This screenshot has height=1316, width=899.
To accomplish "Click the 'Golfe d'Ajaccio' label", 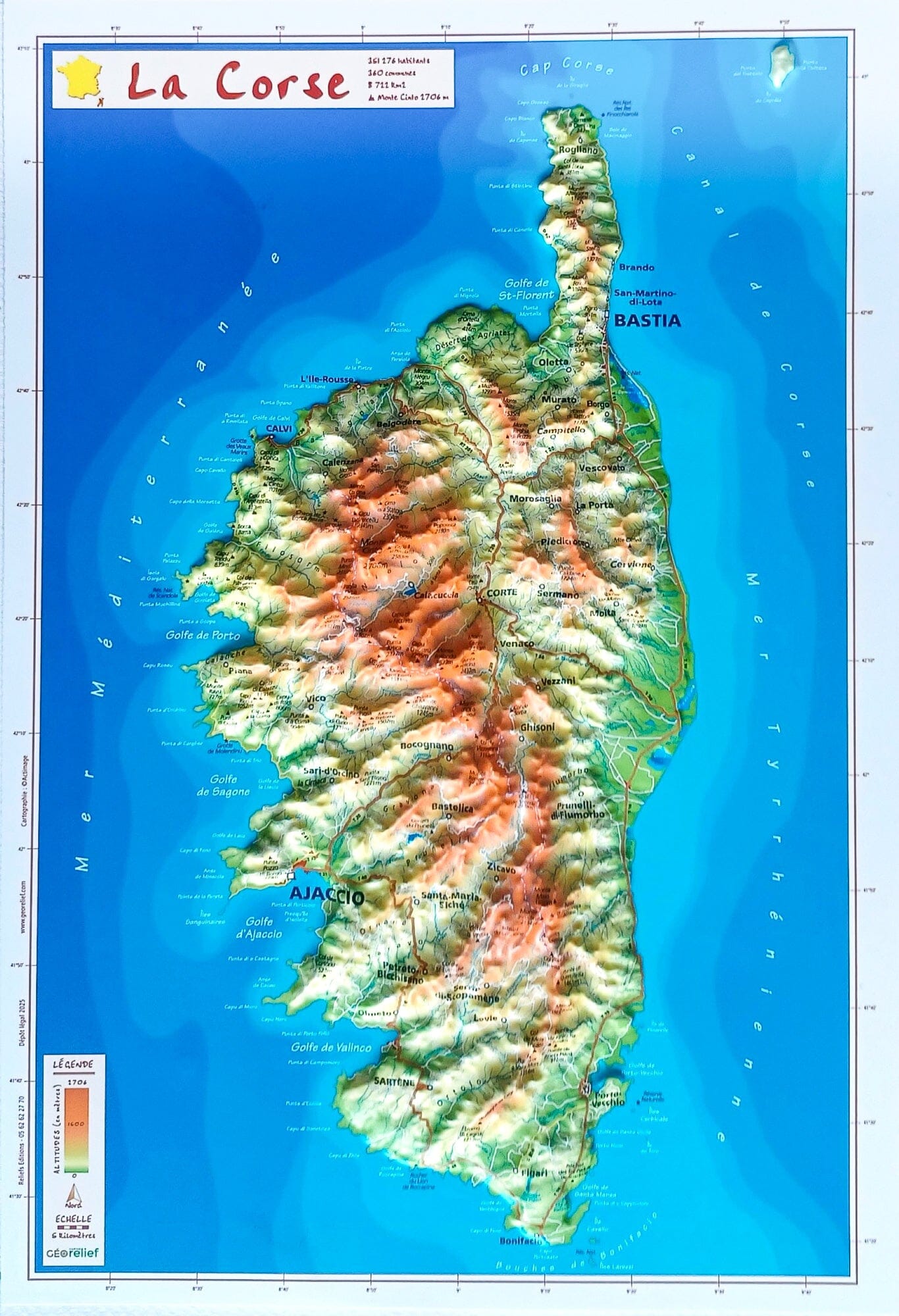I will click(259, 928).
